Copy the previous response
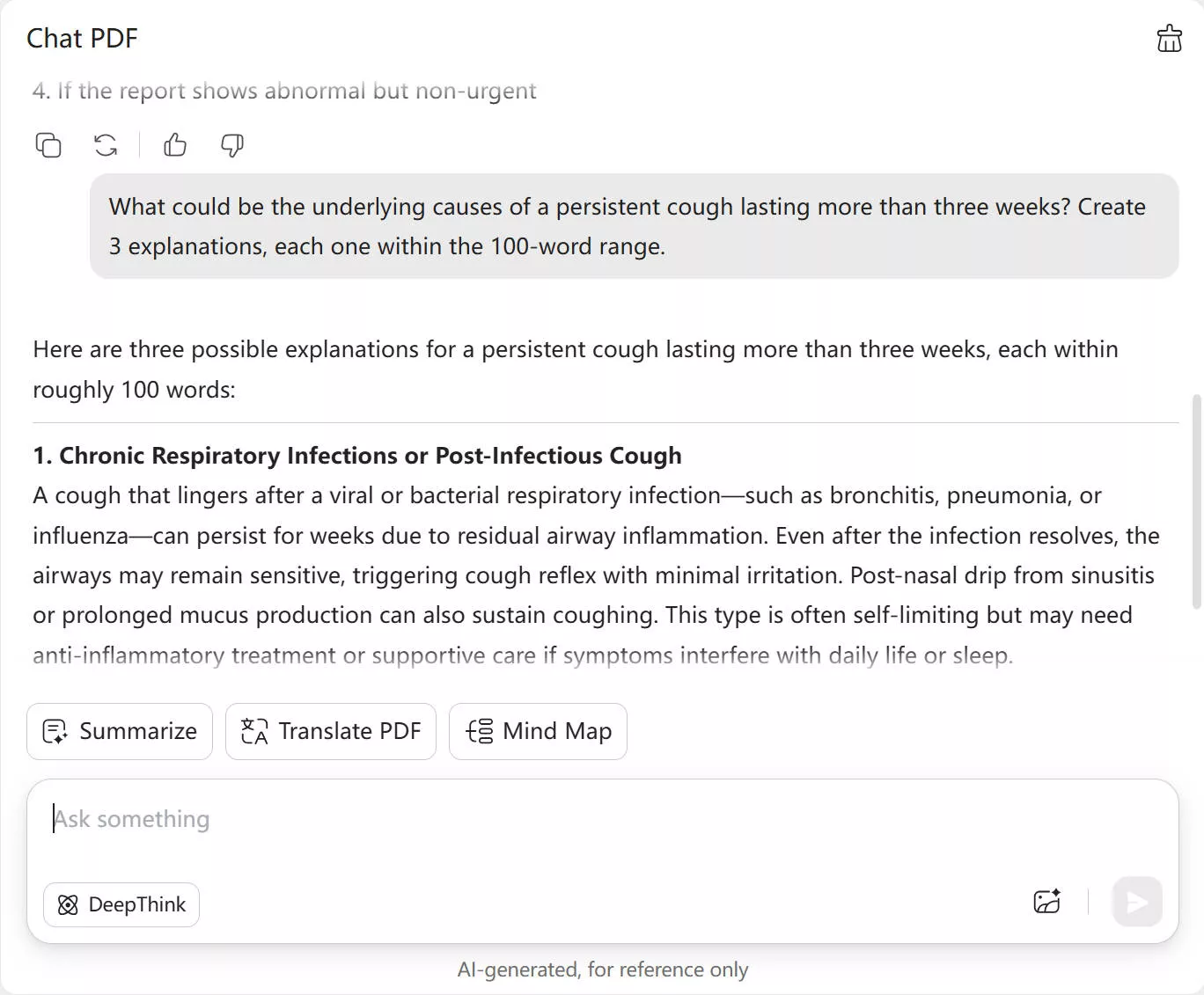The width and height of the screenshot is (1204, 995). (x=48, y=145)
